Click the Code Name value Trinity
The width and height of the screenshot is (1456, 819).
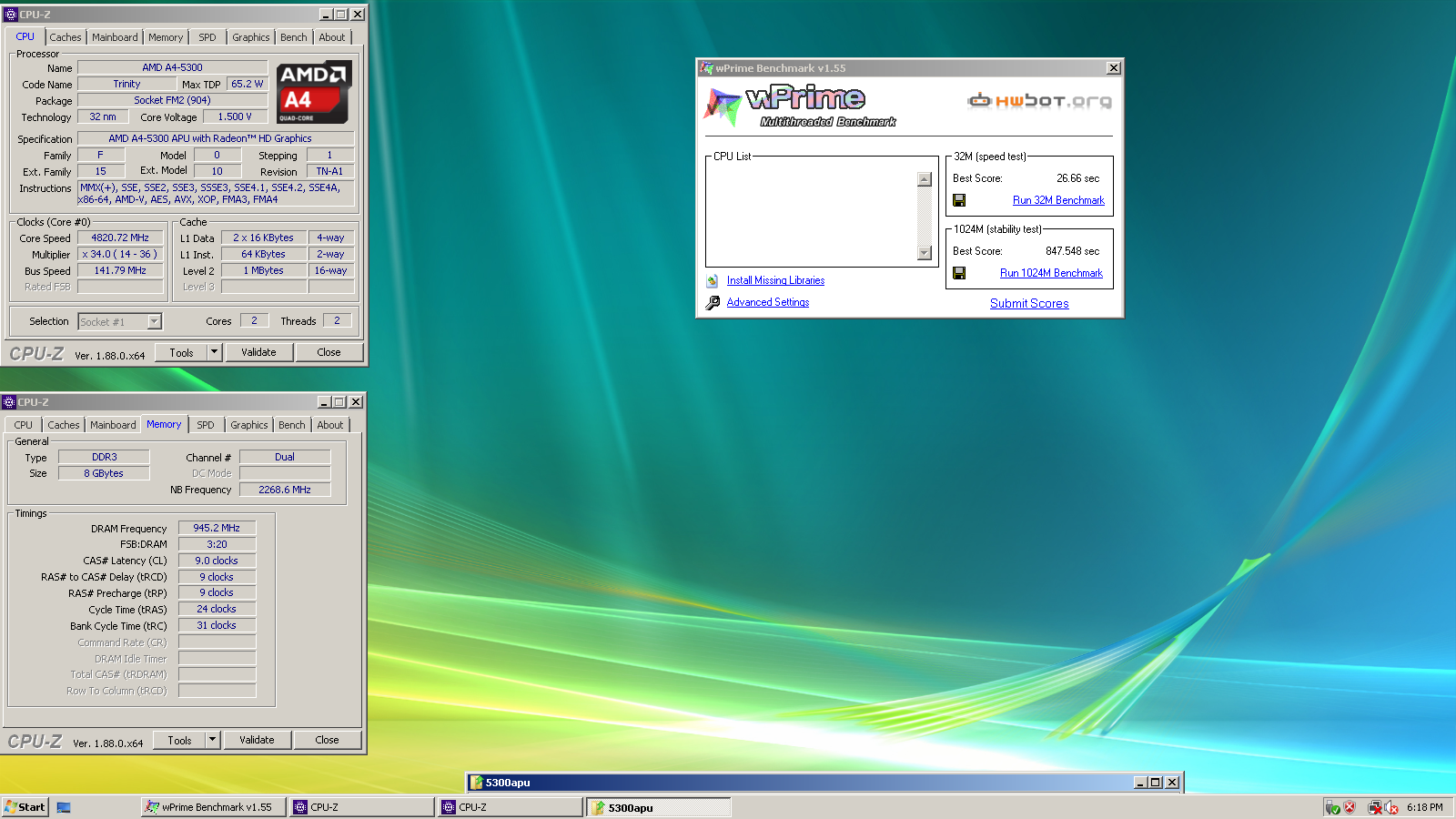[x=126, y=84]
